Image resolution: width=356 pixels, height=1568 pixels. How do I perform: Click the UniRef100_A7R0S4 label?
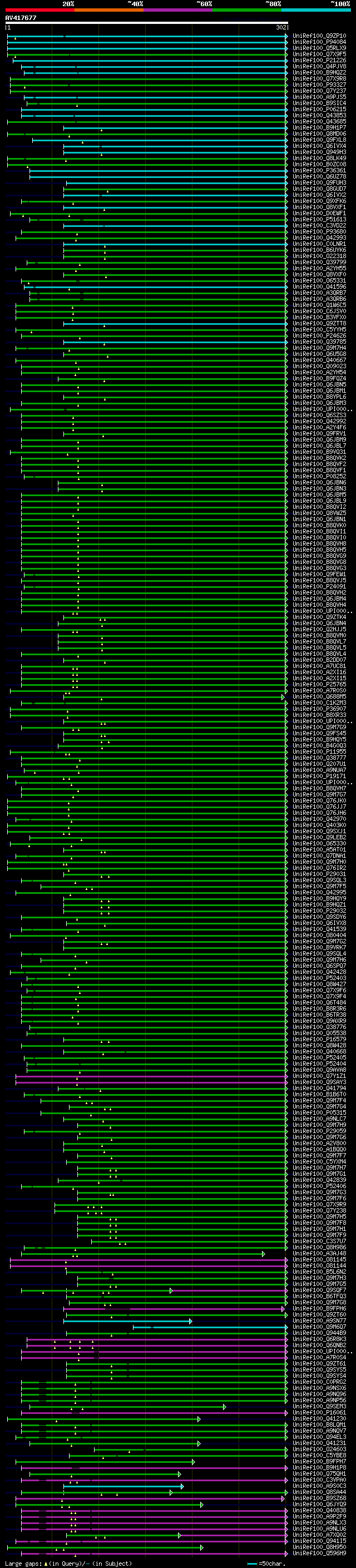319,1357
